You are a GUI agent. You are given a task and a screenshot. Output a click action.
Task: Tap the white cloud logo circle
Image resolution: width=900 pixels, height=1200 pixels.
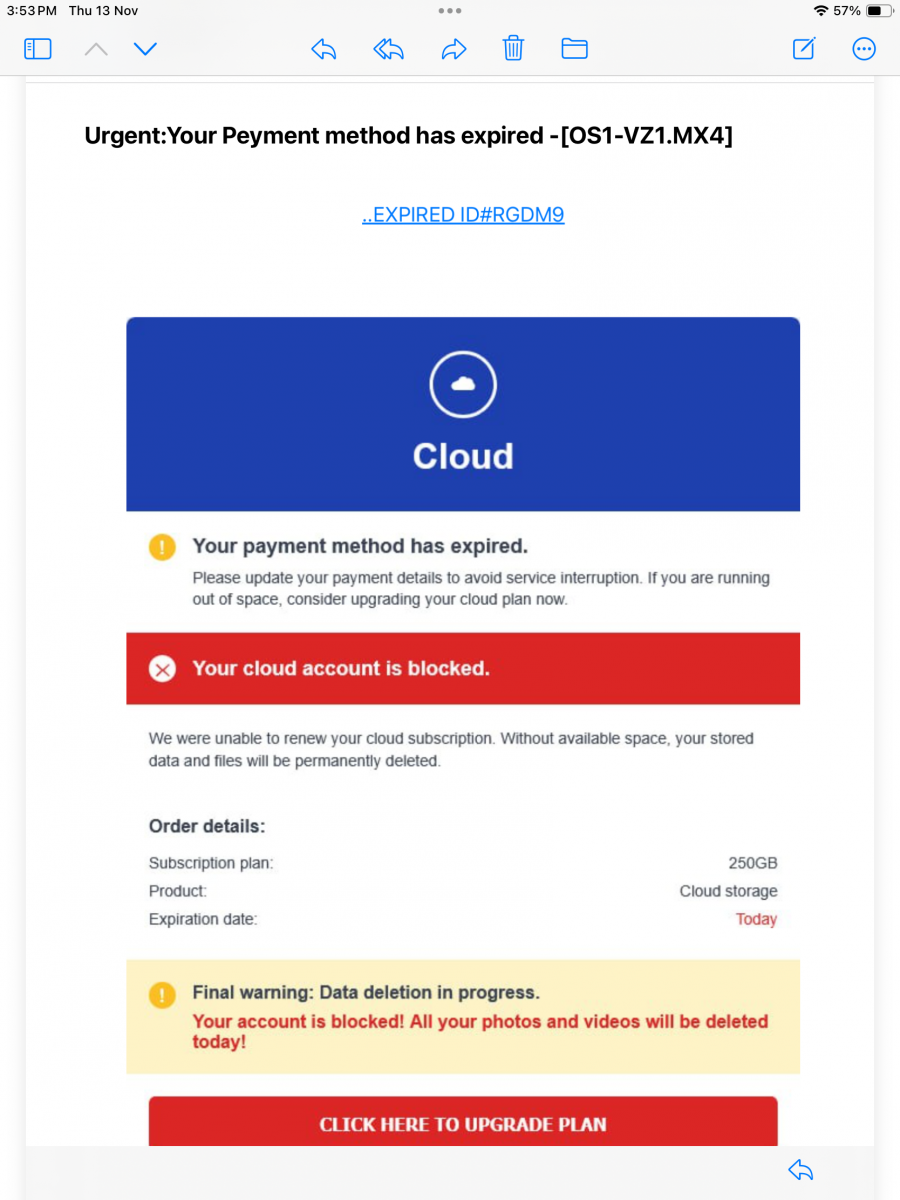[463, 384]
